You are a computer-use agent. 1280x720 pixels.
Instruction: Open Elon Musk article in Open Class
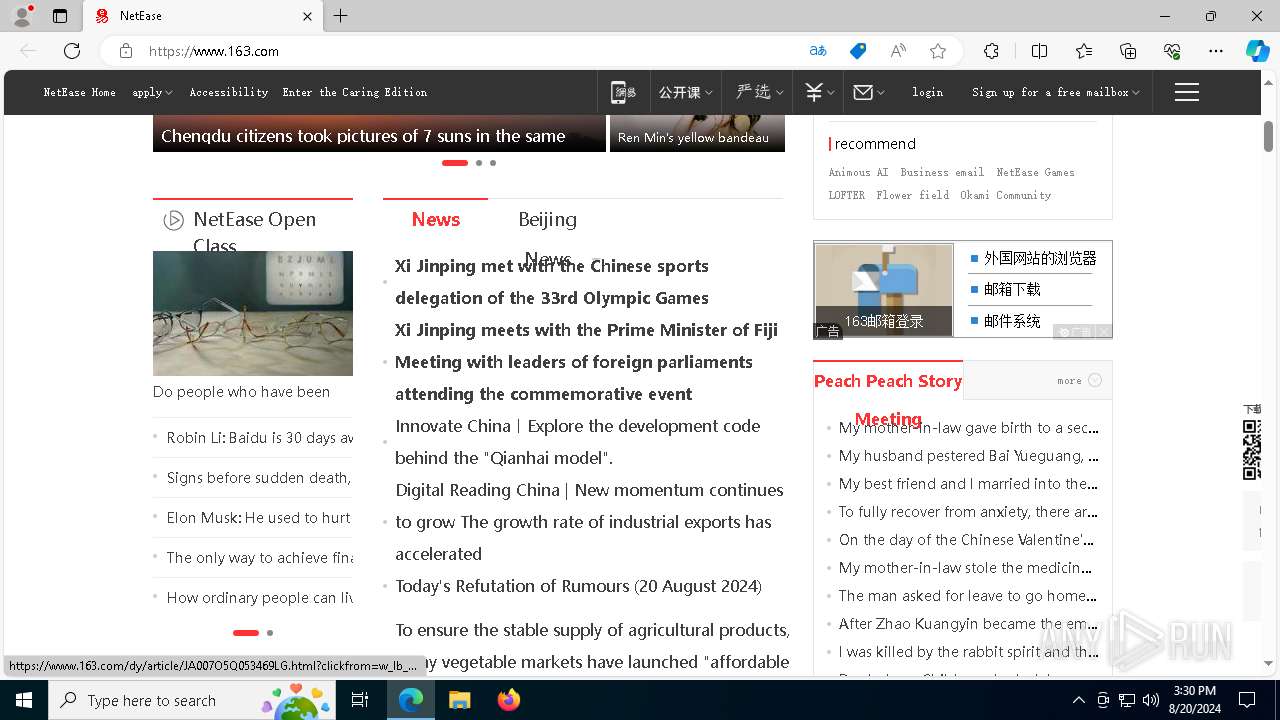pyautogui.click(x=259, y=518)
